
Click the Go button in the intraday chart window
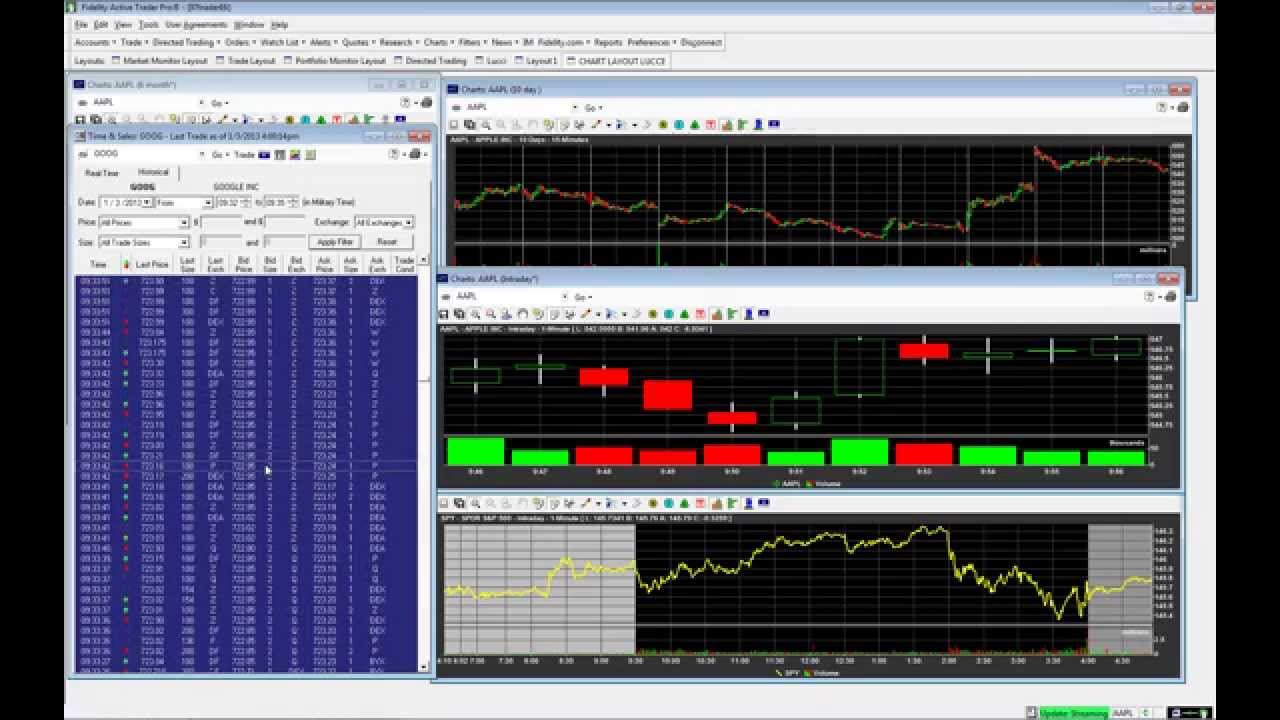coord(580,297)
